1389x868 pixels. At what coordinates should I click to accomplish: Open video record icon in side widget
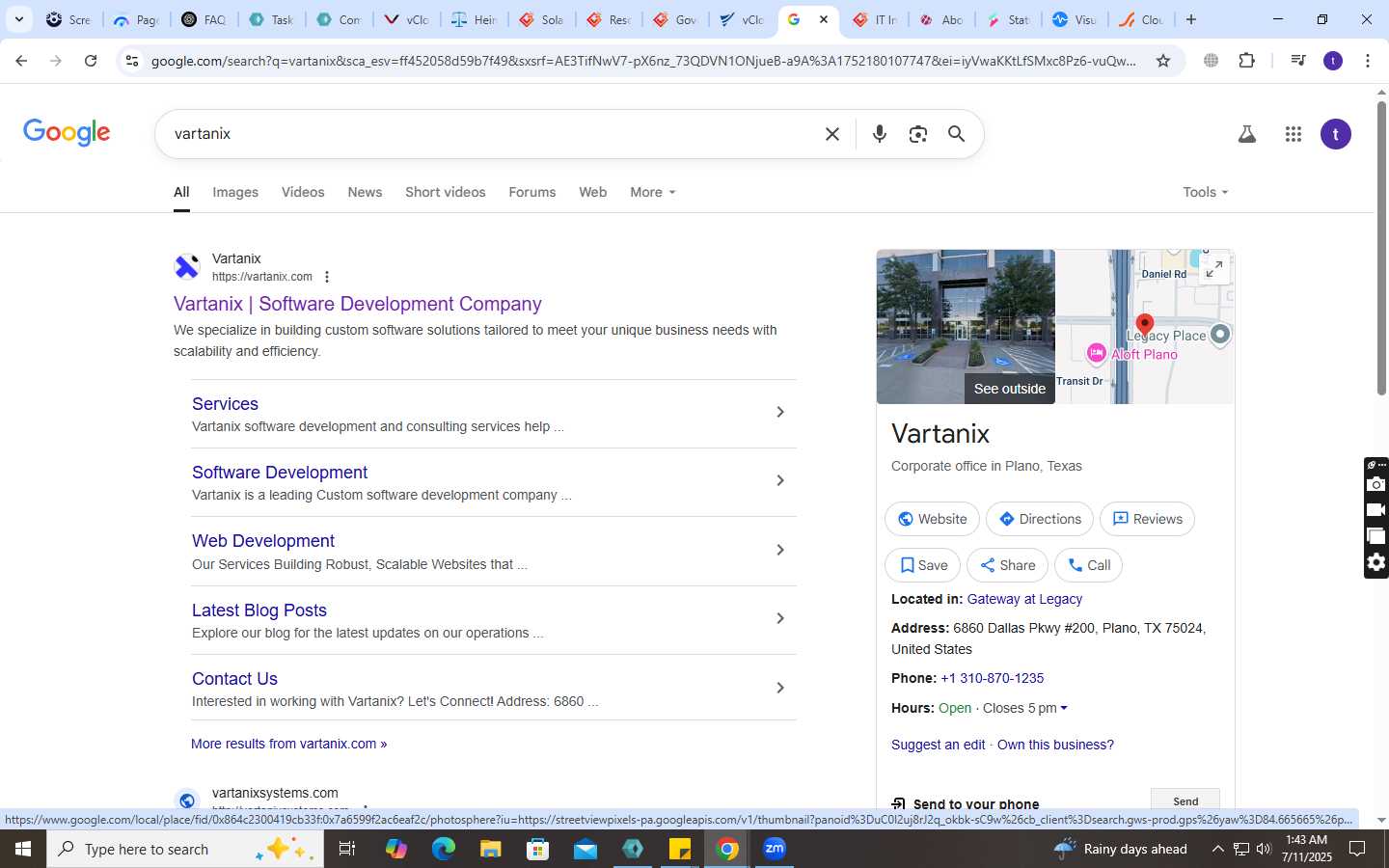tap(1376, 510)
